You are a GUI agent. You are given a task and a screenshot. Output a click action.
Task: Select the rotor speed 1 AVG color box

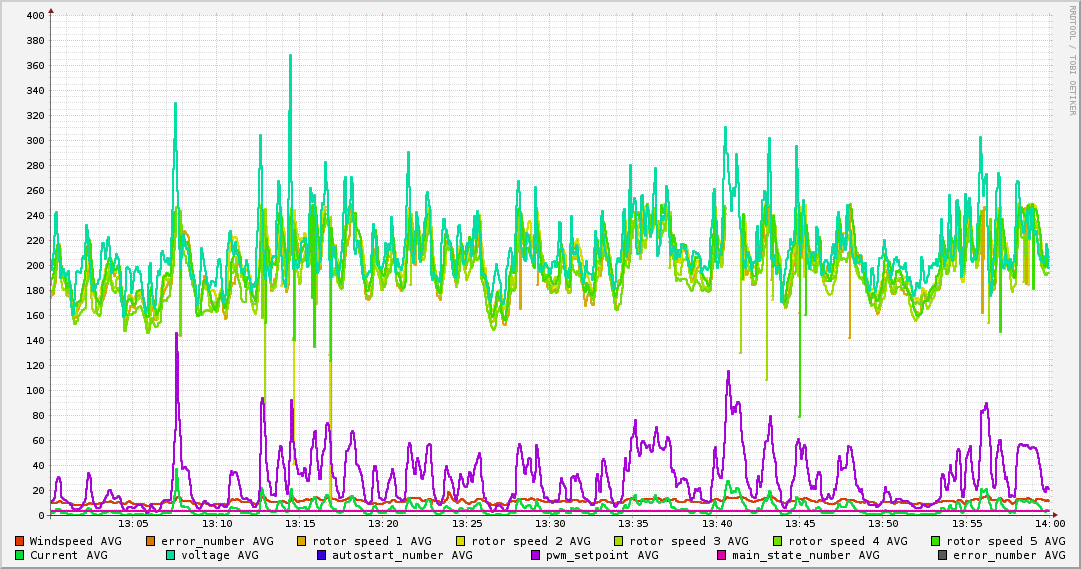pyautogui.click(x=302, y=541)
